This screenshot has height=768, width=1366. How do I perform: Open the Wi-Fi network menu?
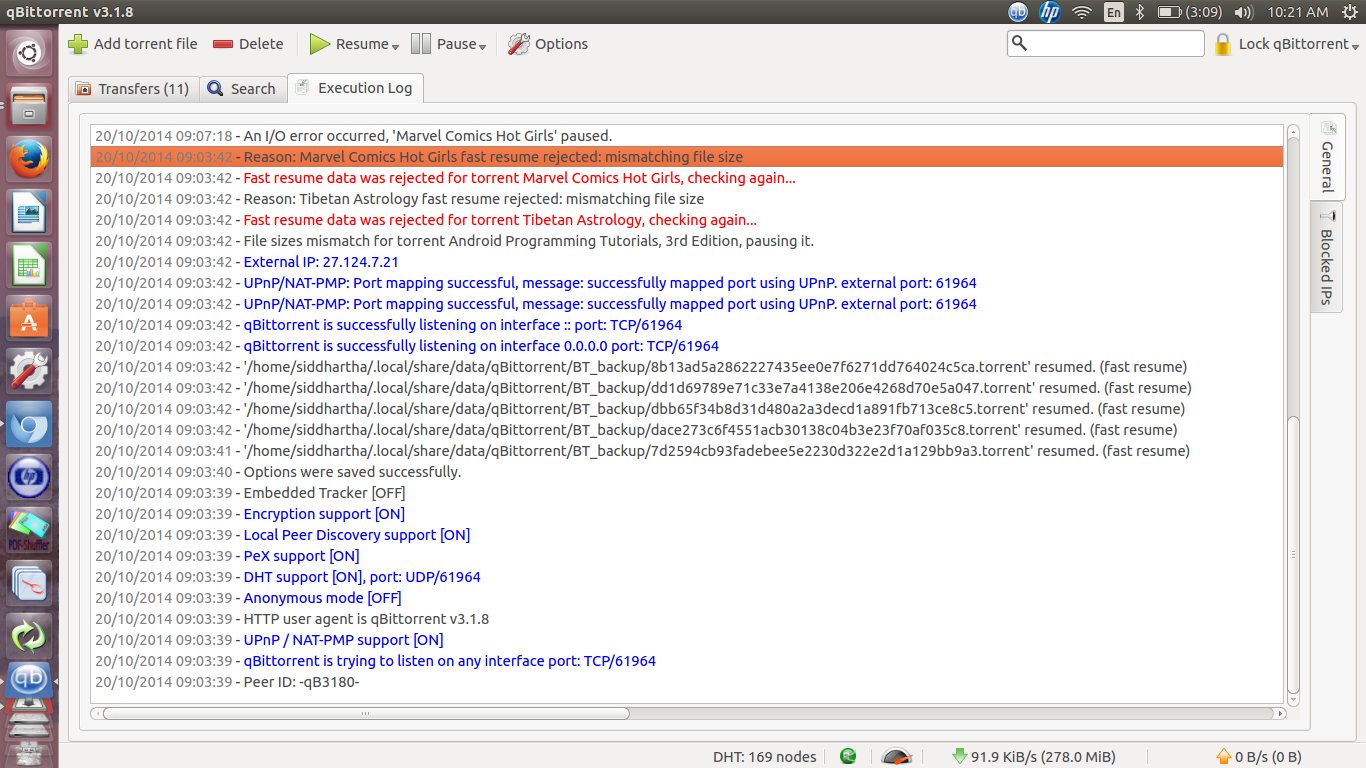tap(1081, 12)
